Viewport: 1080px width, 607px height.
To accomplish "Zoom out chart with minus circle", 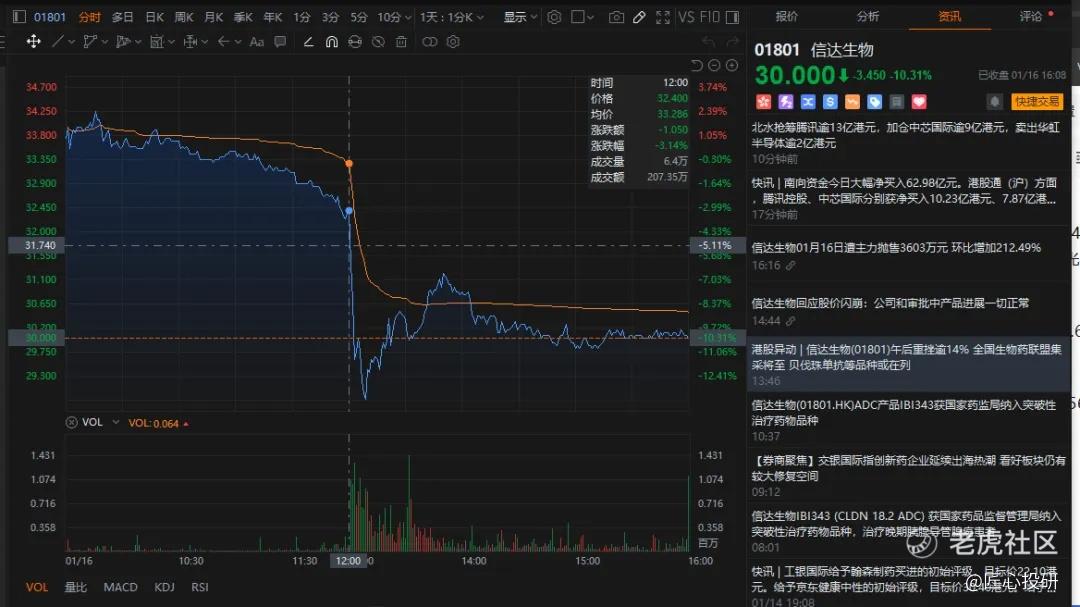I will (x=714, y=65).
